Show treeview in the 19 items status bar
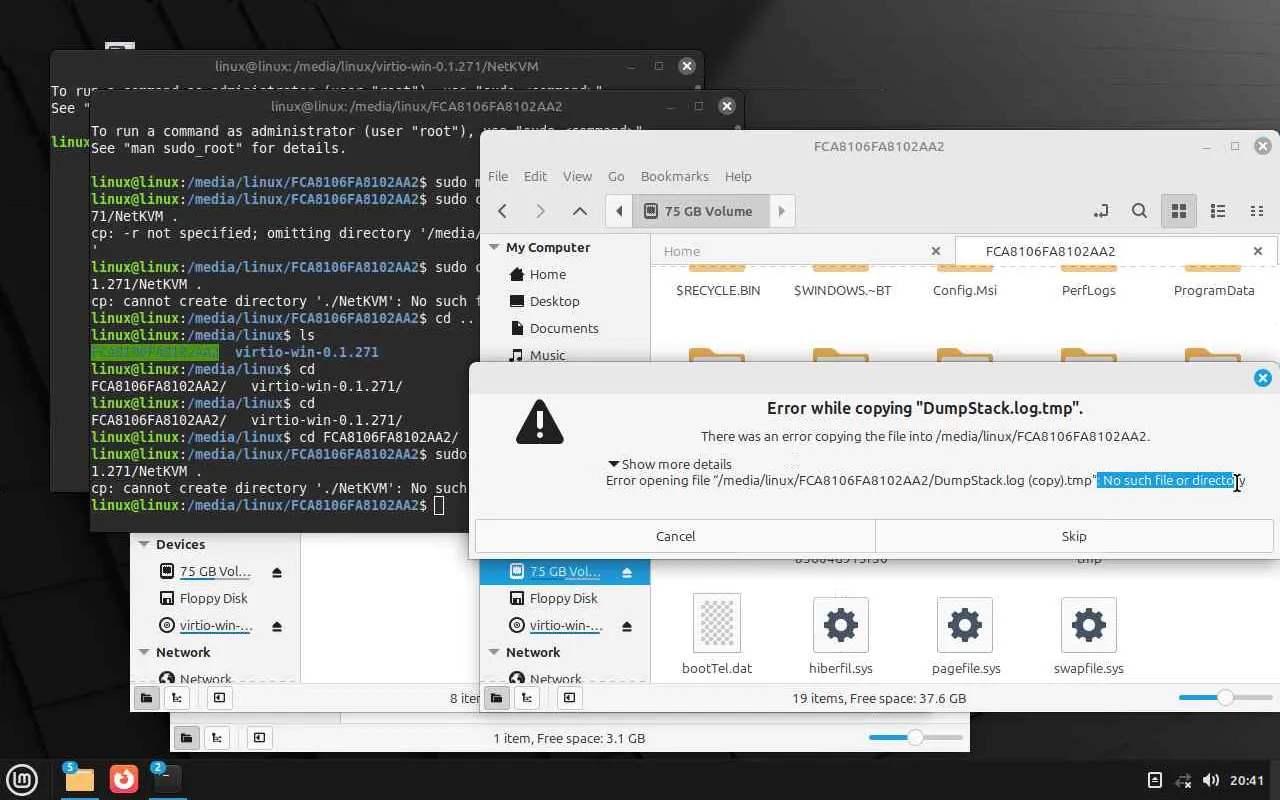The width and height of the screenshot is (1280, 800). pyautogui.click(x=526, y=698)
